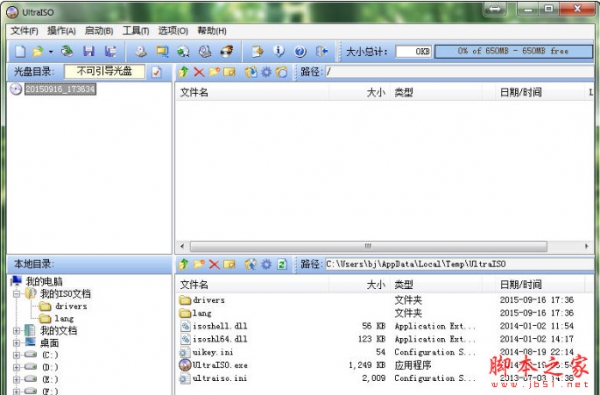Select the isoshell.dll file row
The width and height of the screenshot is (600, 395).
(x=386, y=326)
